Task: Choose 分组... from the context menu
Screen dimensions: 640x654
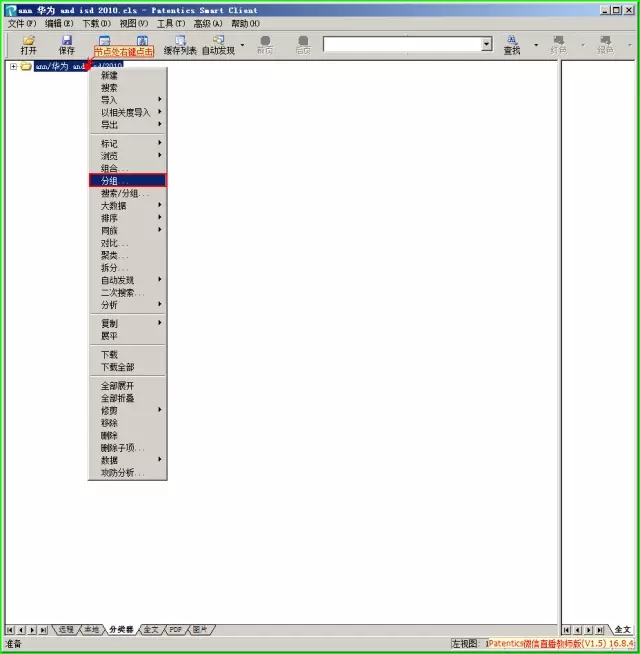Action: pos(128,181)
